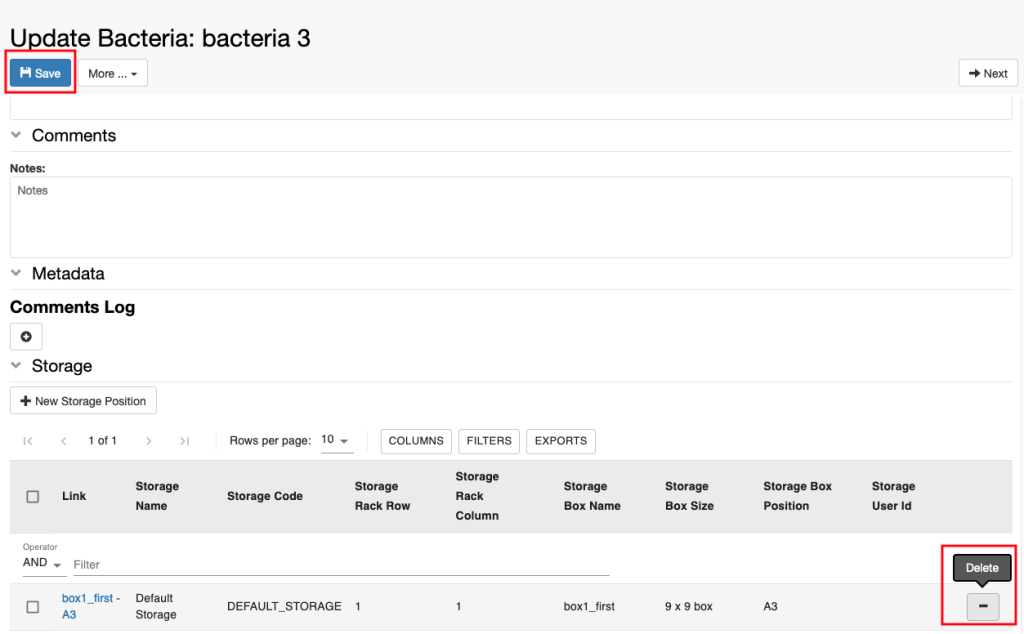Go to next page arrow

149,441
